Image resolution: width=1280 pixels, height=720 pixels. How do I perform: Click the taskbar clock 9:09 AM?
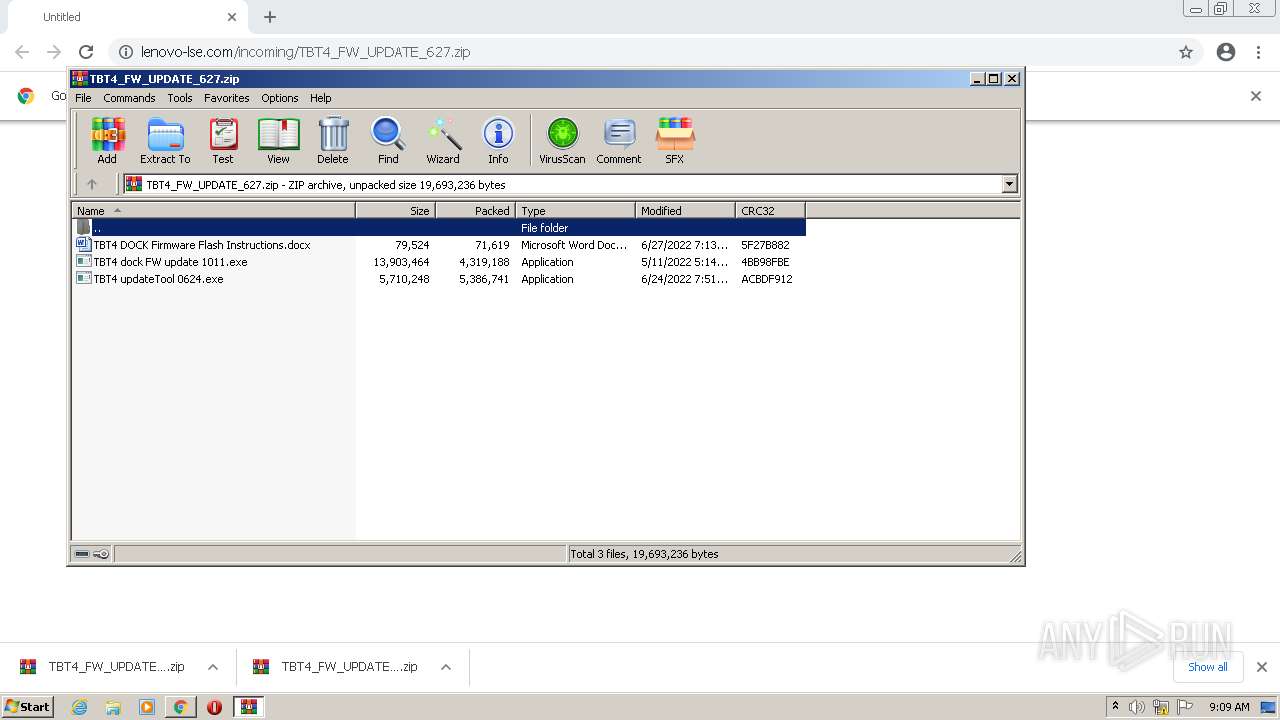click(1229, 707)
